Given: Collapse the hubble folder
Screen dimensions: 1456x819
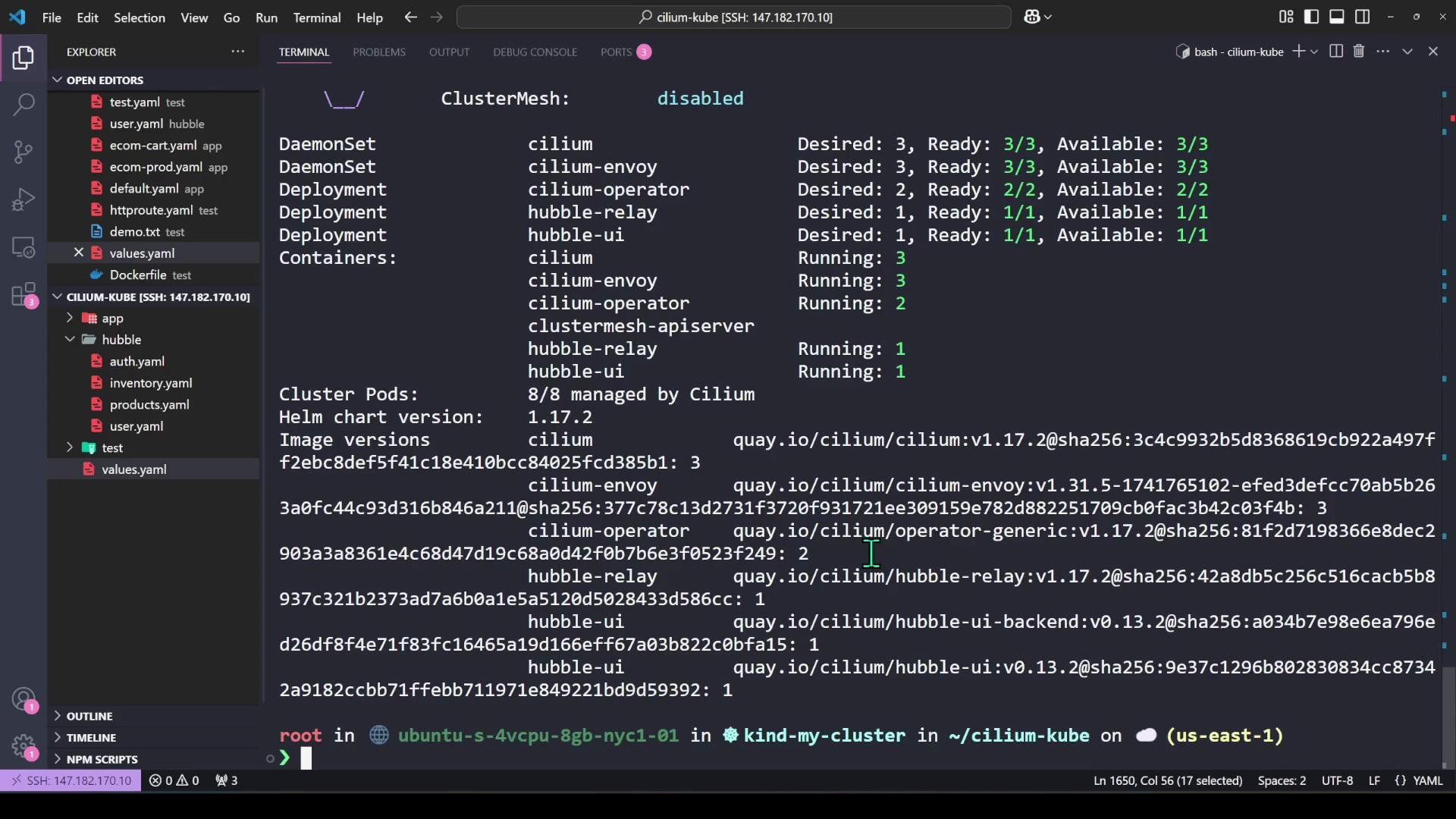Looking at the screenshot, I should coord(70,339).
